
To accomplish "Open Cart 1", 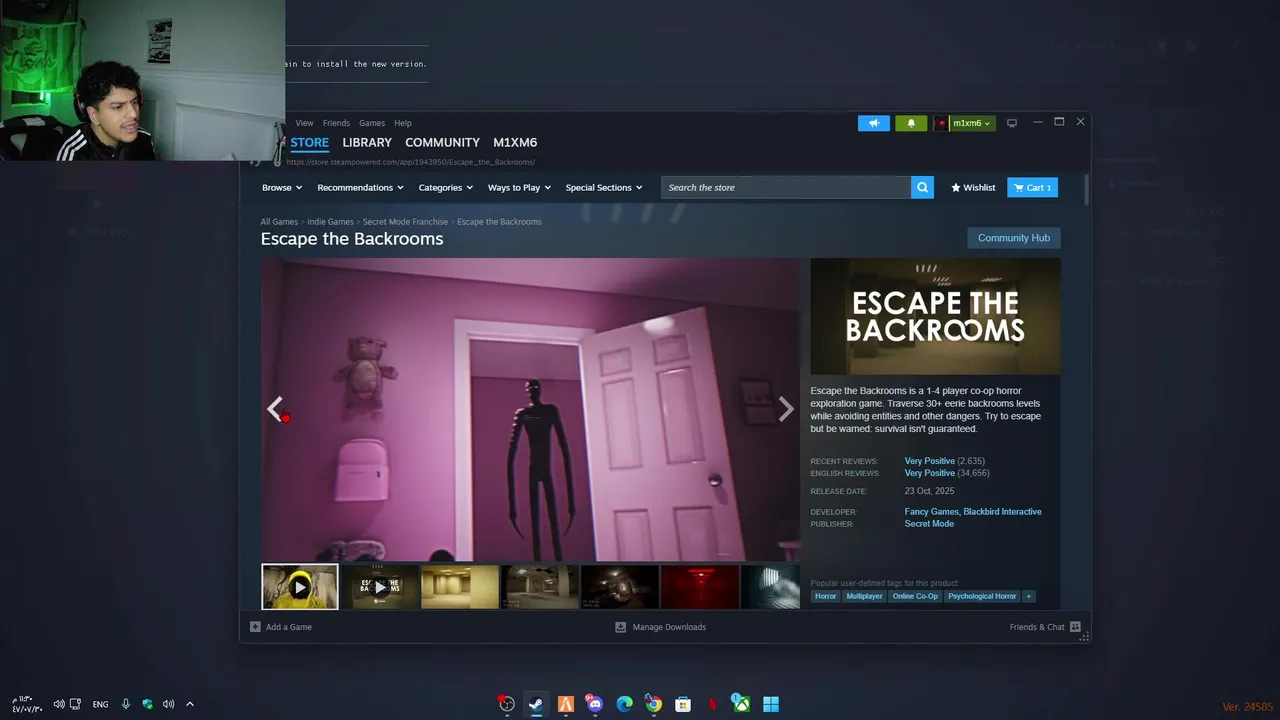I will click(1032, 188).
